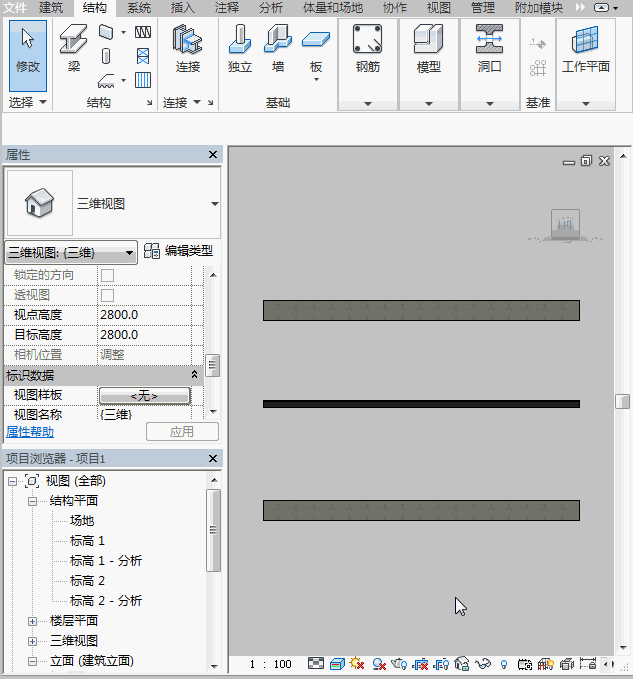Open the 钢筋 rebar tool
The width and height of the screenshot is (633, 679).
[367, 50]
